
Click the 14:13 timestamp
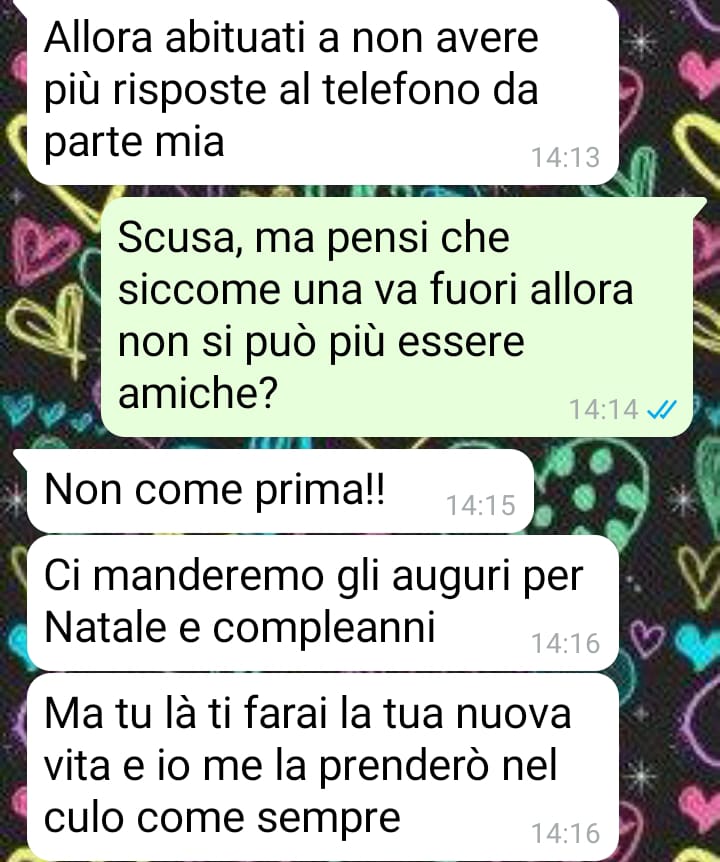565,157
